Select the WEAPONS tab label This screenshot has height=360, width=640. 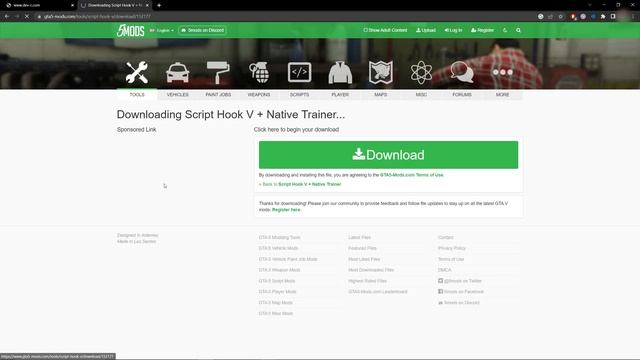pyautogui.click(x=259, y=95)
